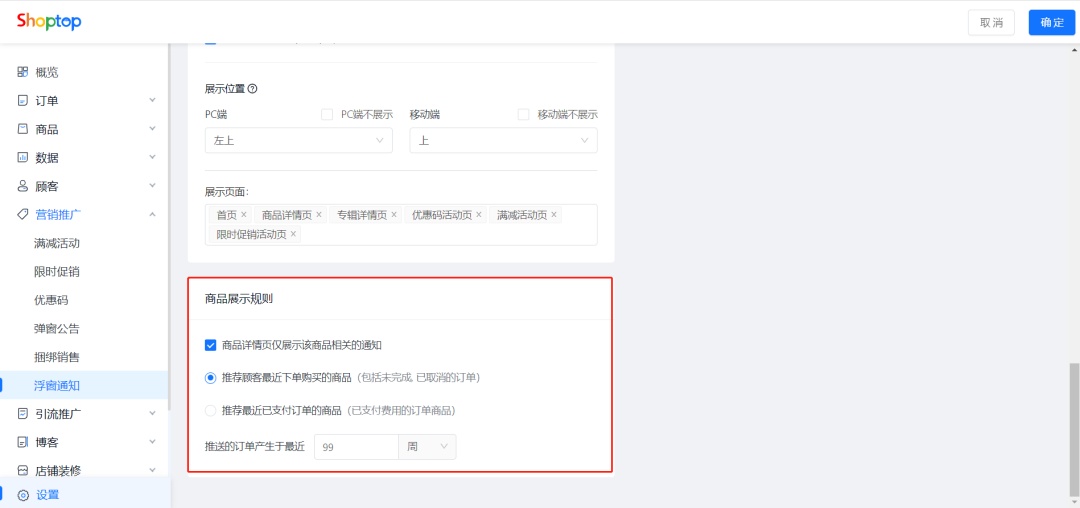The width and height of the screenshot is (1080, 508).
Task: Remove the 满减活动页 tag
Action: coord(554,215)
